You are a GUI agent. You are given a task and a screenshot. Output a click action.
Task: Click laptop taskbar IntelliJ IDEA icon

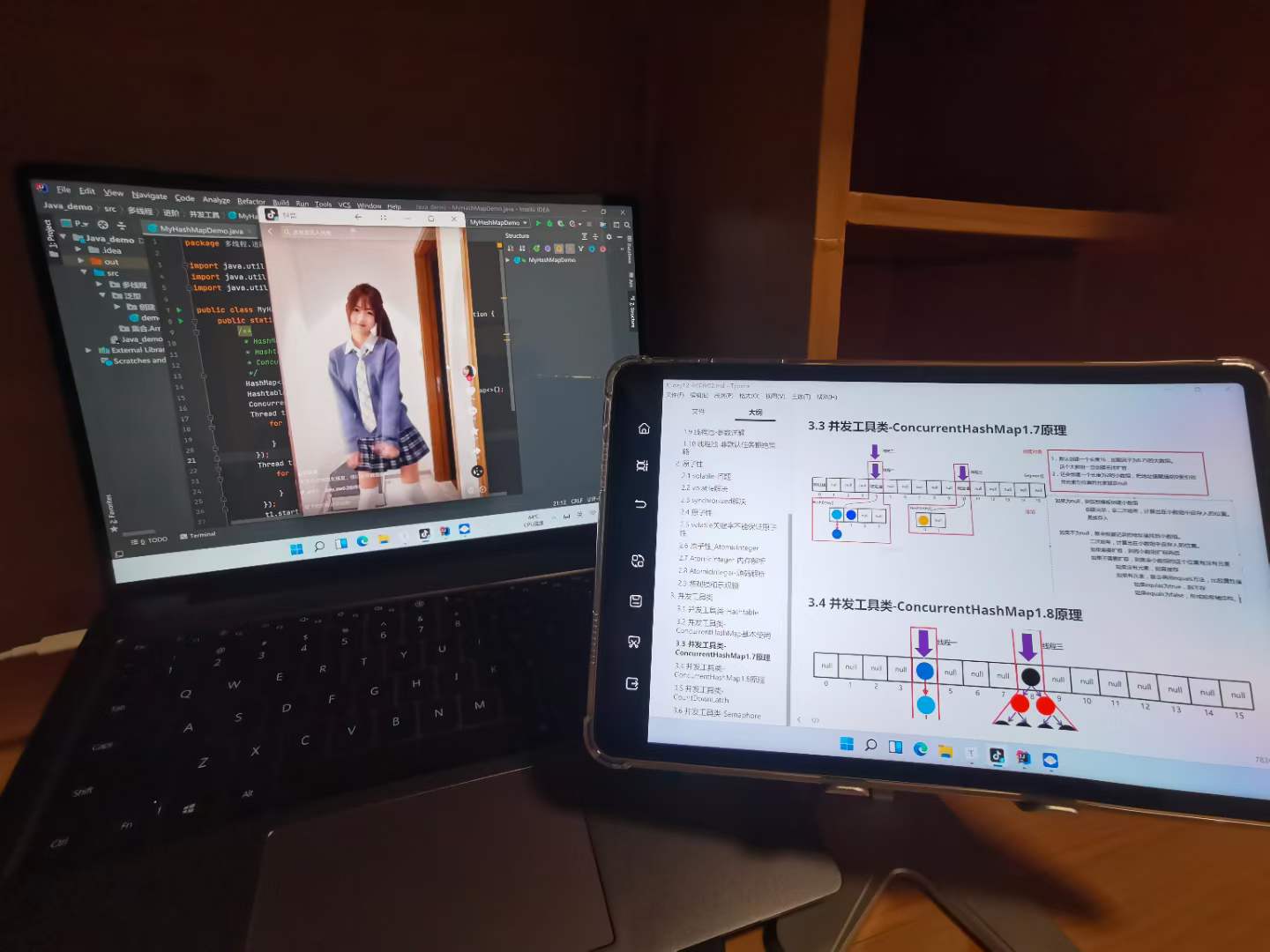pos(444,532)
